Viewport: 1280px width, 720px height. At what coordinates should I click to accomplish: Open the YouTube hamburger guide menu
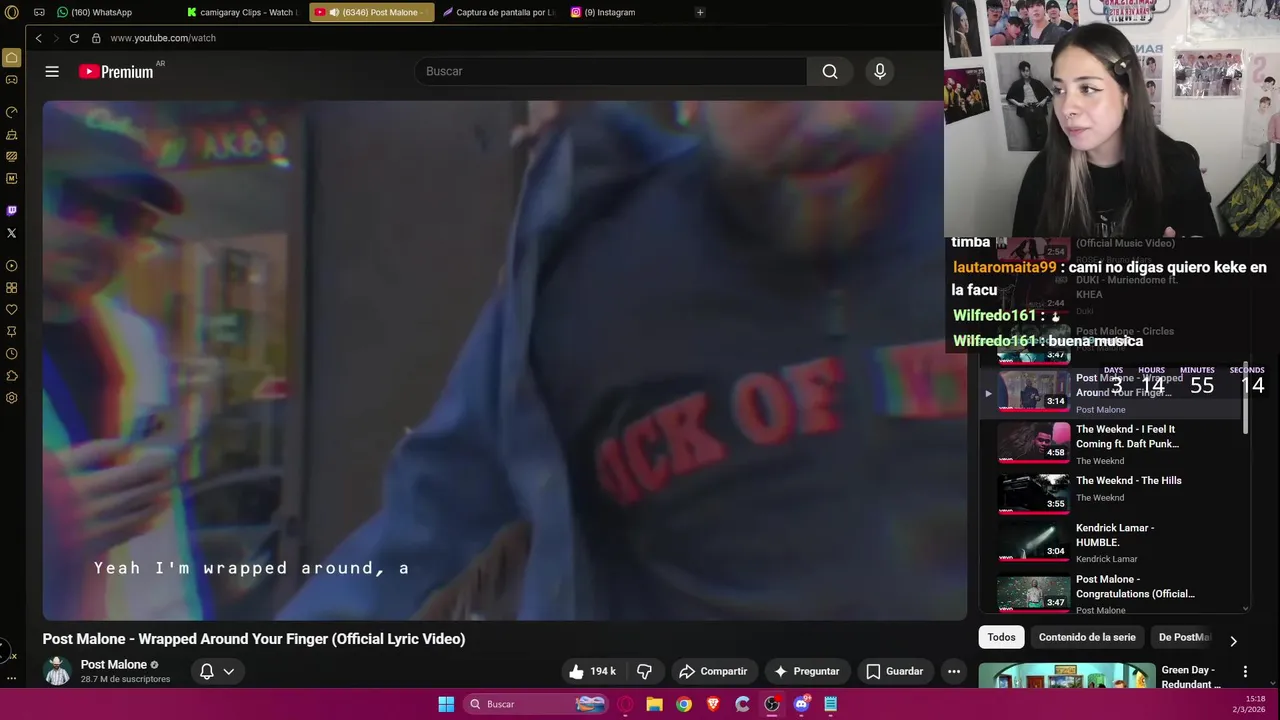pos(52,71)
